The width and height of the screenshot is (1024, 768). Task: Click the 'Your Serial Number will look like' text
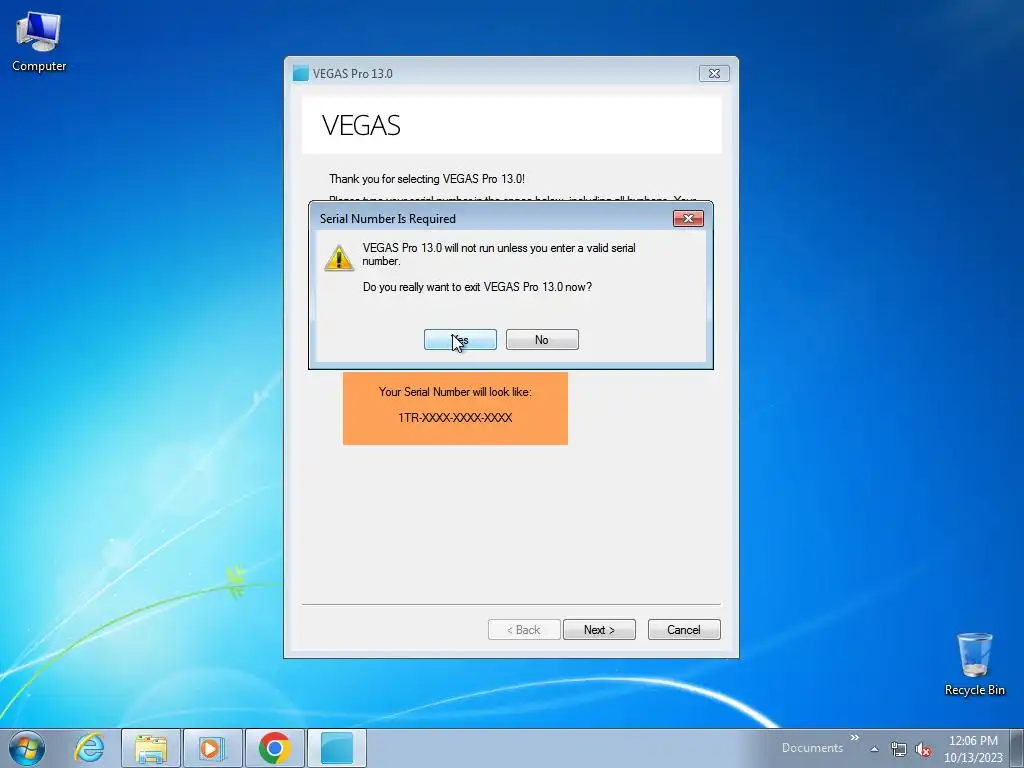click(x=455, y=392)
